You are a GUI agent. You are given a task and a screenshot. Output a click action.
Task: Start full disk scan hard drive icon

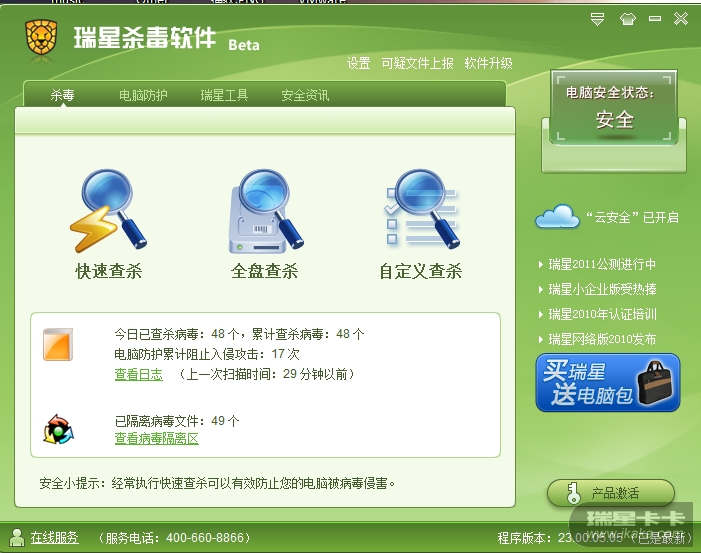pos(266,211)
